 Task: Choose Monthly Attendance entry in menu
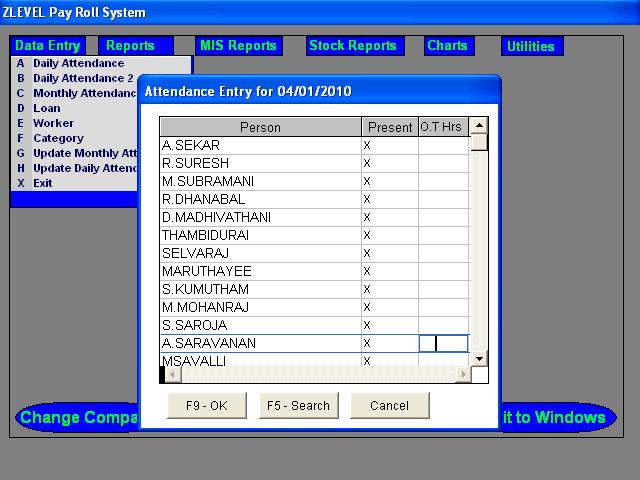pos(76,93)
